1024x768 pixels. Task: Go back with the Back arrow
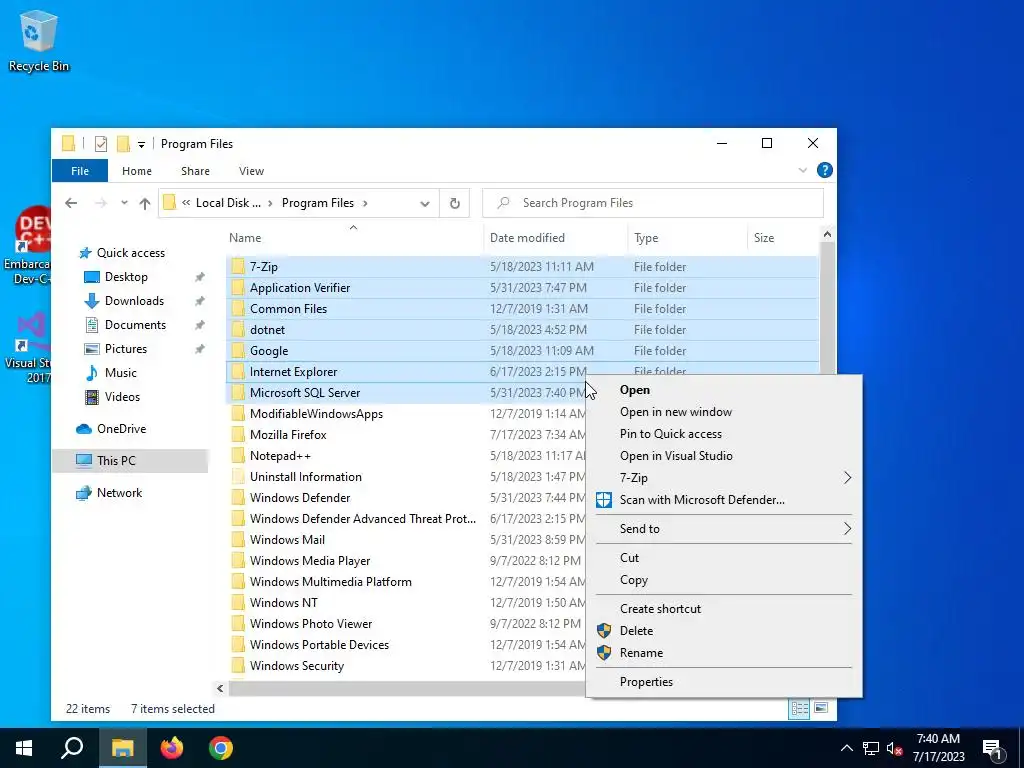coord(71,203)
